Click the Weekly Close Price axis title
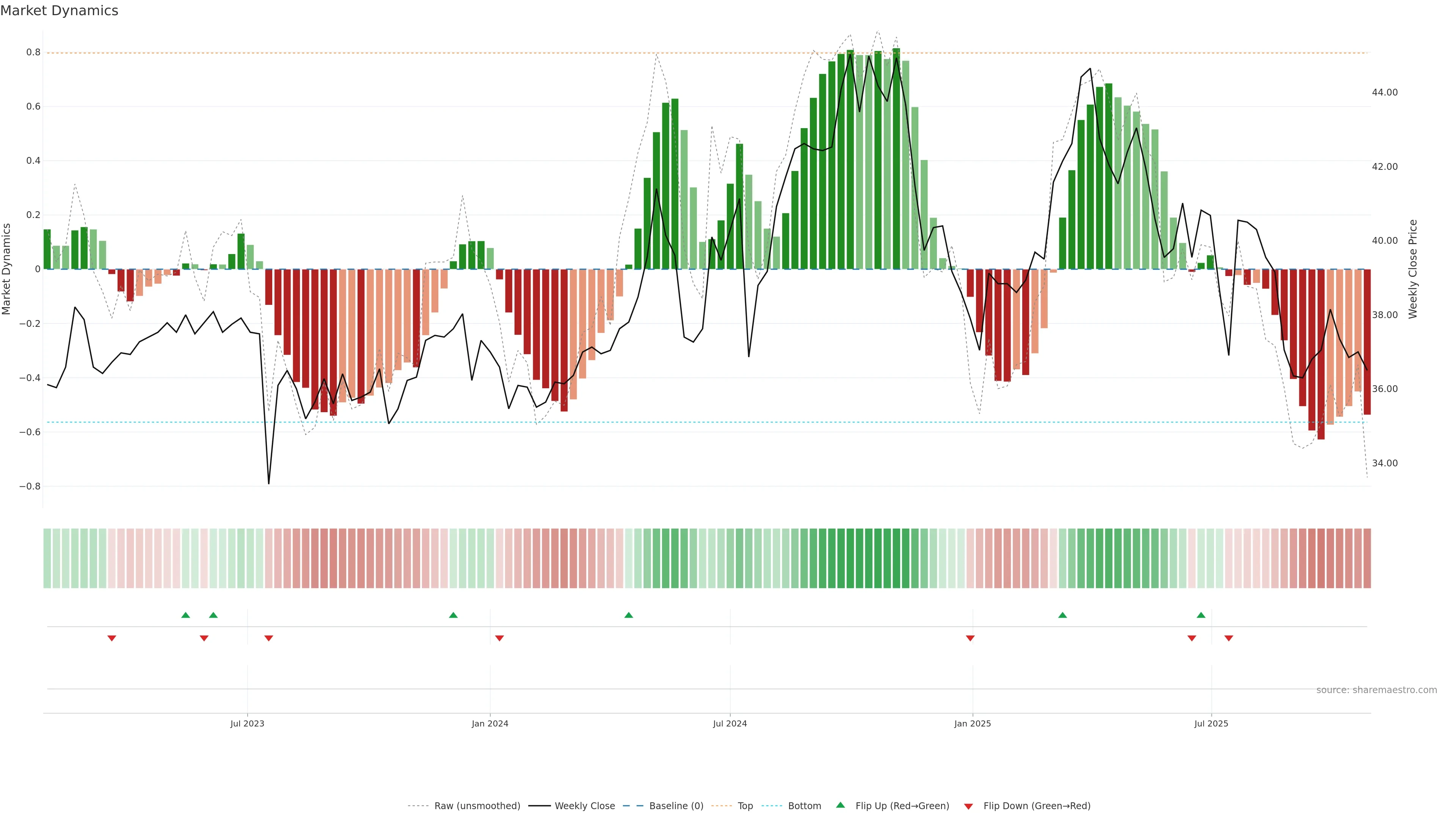This screenshot has width=1456, height=819. (1412, 269)
